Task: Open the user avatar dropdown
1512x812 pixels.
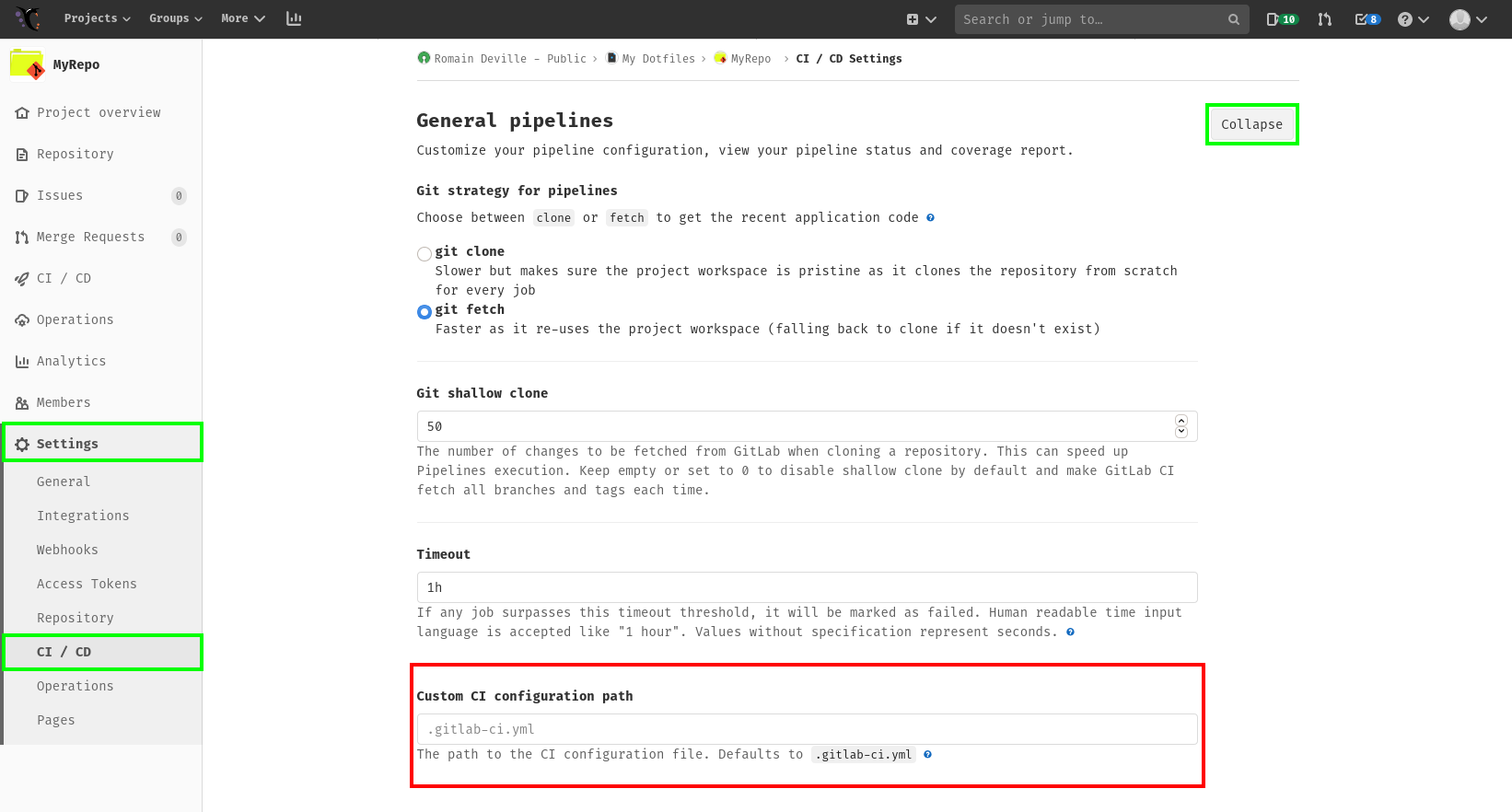Action: 1468,19
